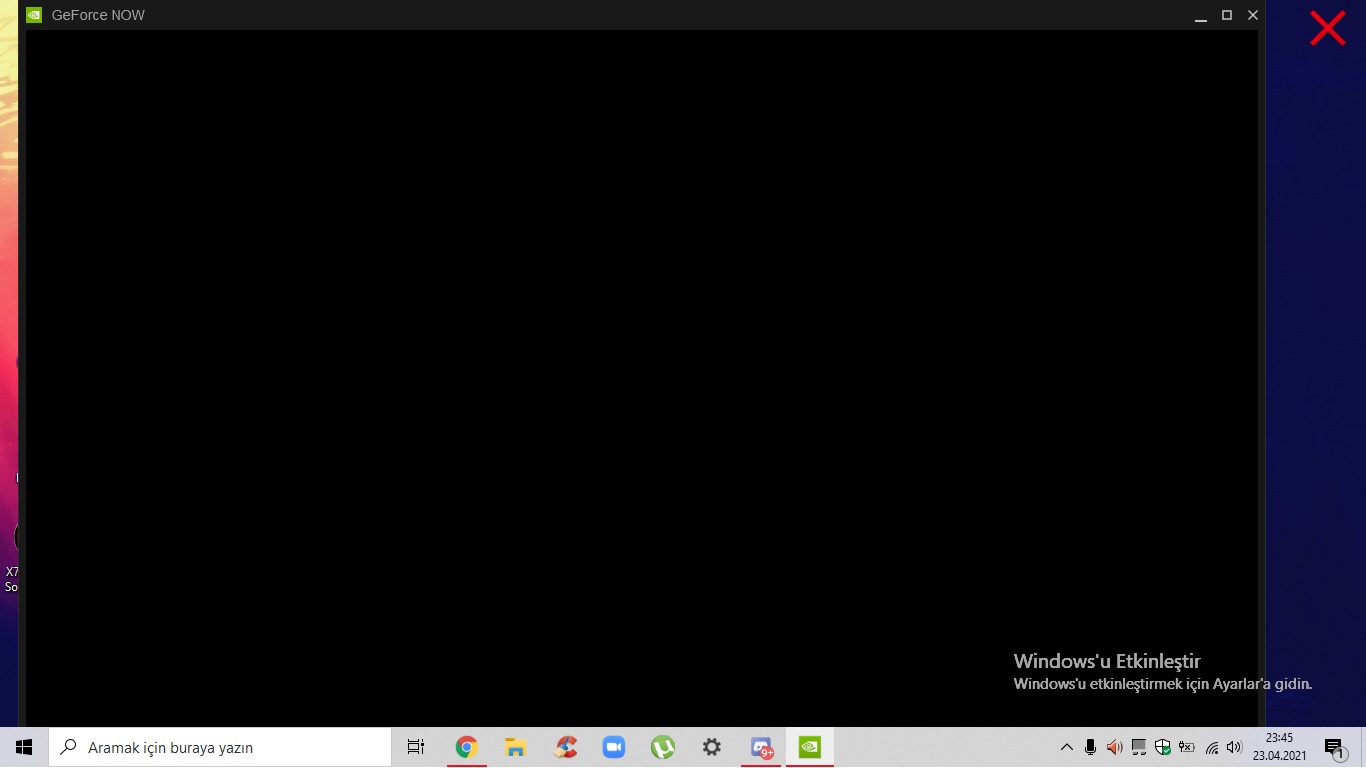The image size is (1366, 768).
Task: Click the microphone tray icon
Action: coord(1090,747)
